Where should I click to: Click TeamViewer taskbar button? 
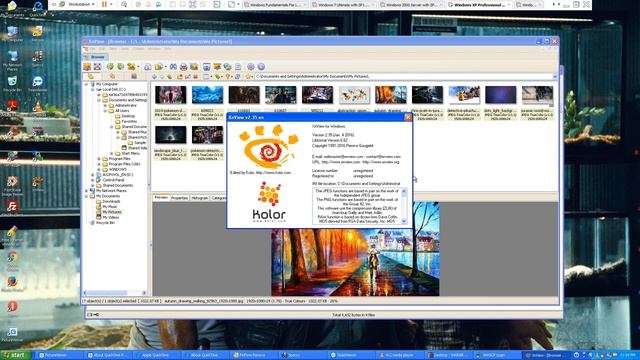pos(350,355)
